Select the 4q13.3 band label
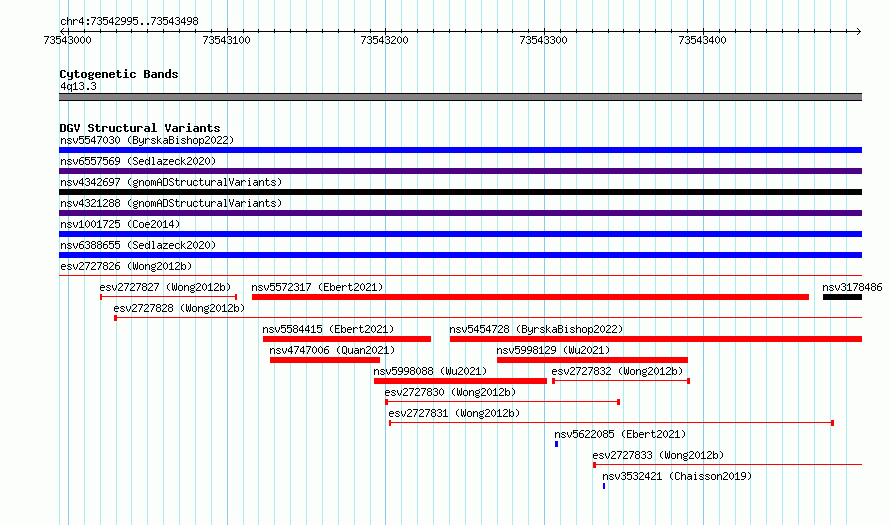The height and width of the screenshot is (525, 890). (x=78, y=86)
